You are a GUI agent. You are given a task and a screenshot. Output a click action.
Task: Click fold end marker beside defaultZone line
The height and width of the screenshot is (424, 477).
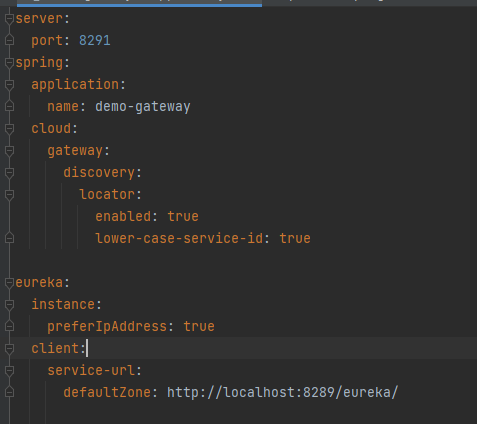click(x=9, y=392)
